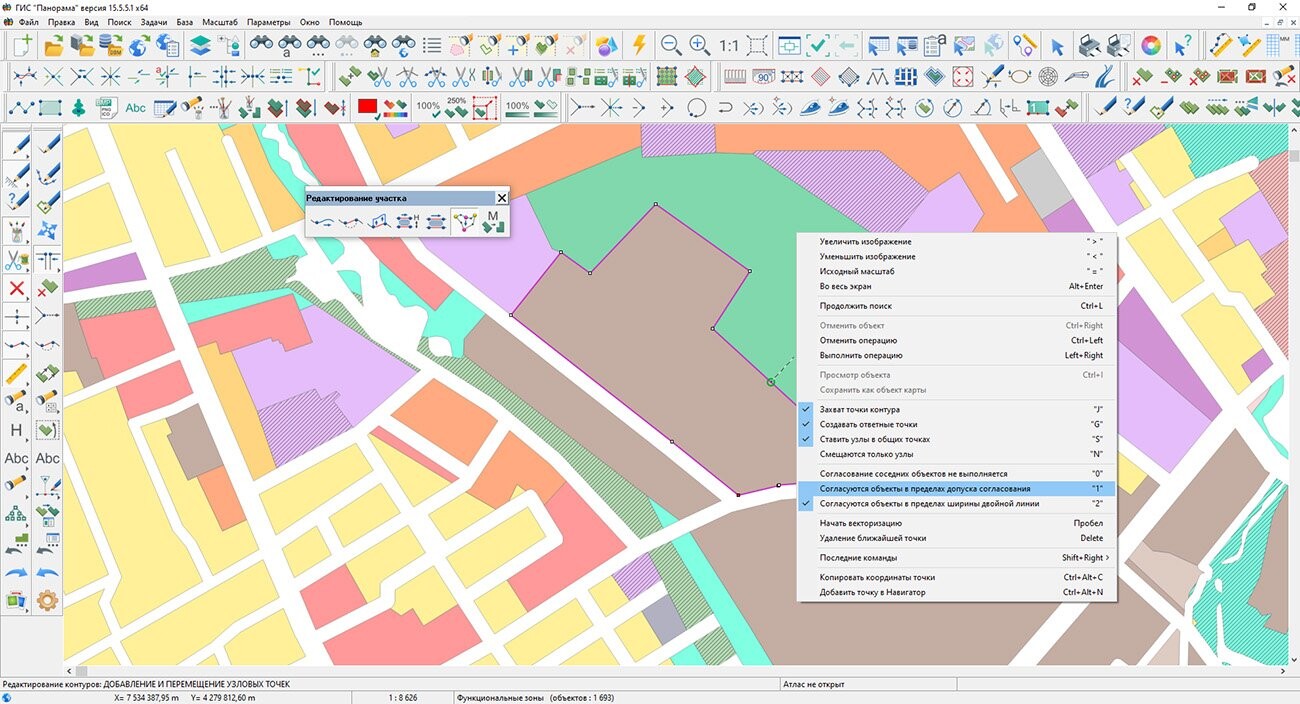Uncheck "Создавать ответные точки" option
Viewport: 1300px width, 704px height.
point(868,425)
